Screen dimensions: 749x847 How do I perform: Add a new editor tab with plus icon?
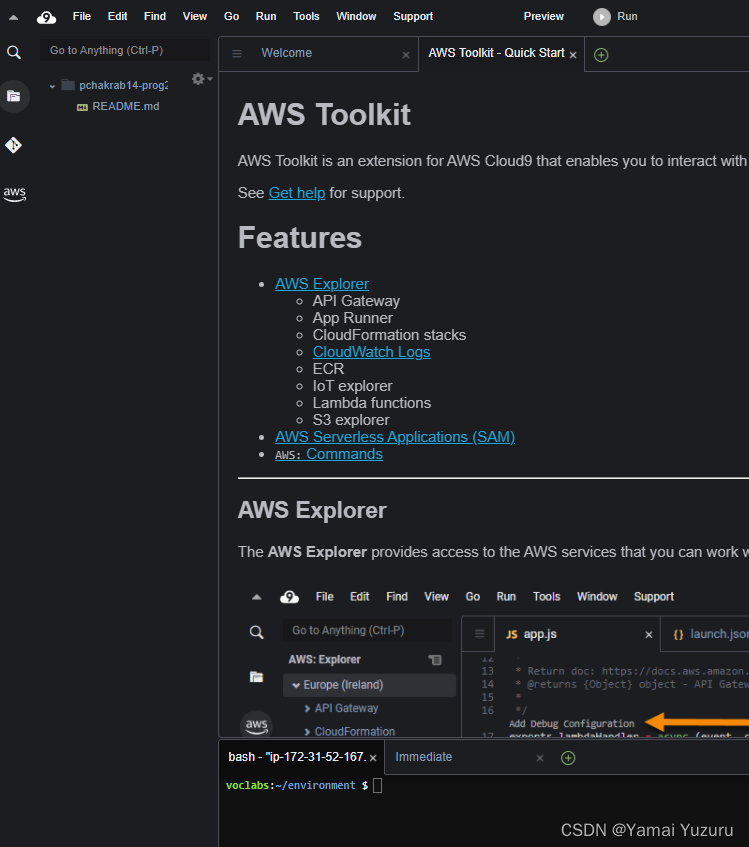[601, 55]
